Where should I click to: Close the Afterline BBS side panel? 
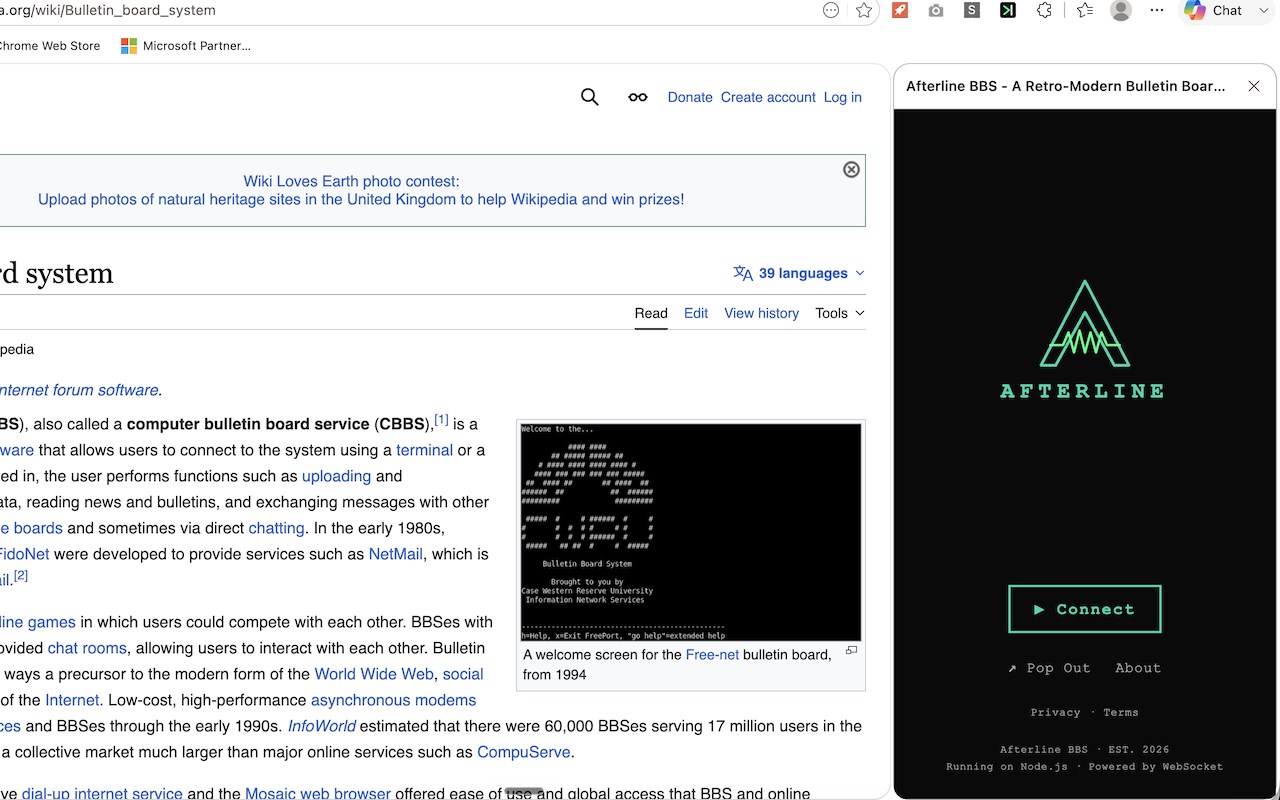(x=1254, y=86)
